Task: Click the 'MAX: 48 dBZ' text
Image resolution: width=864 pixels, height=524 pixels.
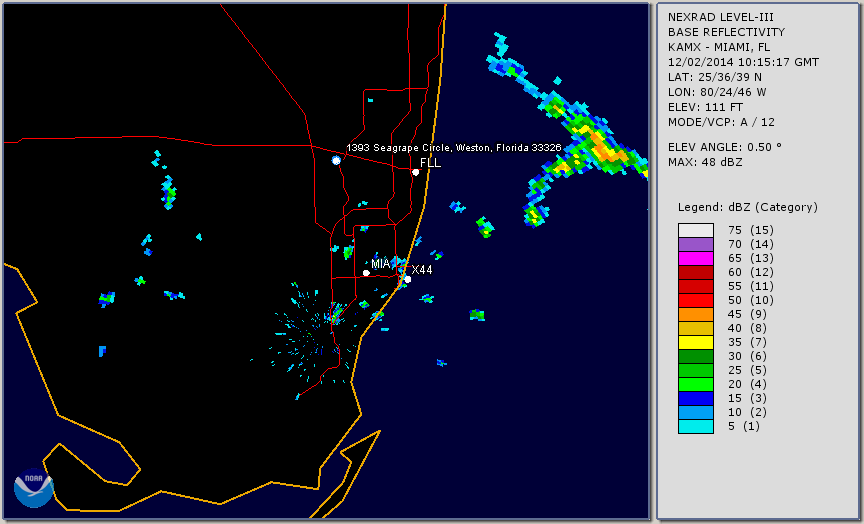Action: tap(705, 162)
